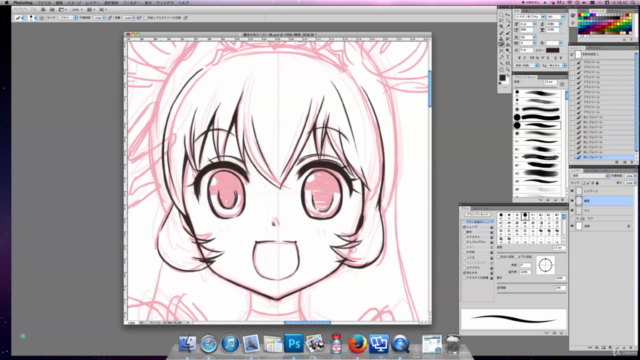Screen dimensions: 640x360
Task: Open the ファイル (File) menu
Action: tap(44, 2)
